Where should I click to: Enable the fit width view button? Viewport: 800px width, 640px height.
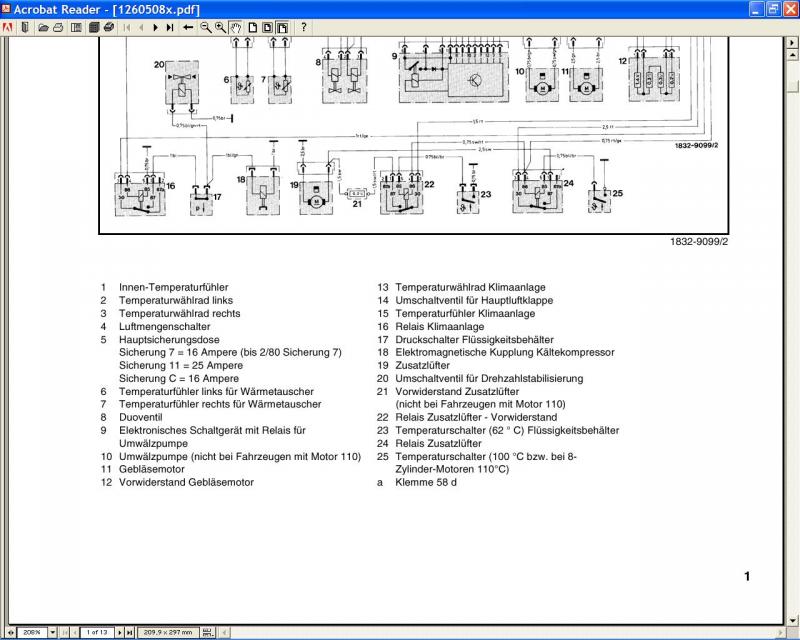click(281, 27)
